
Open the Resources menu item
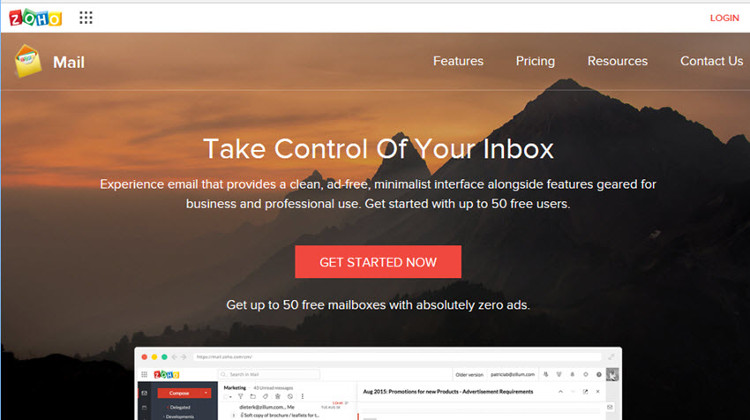click(x=618, y=61)
